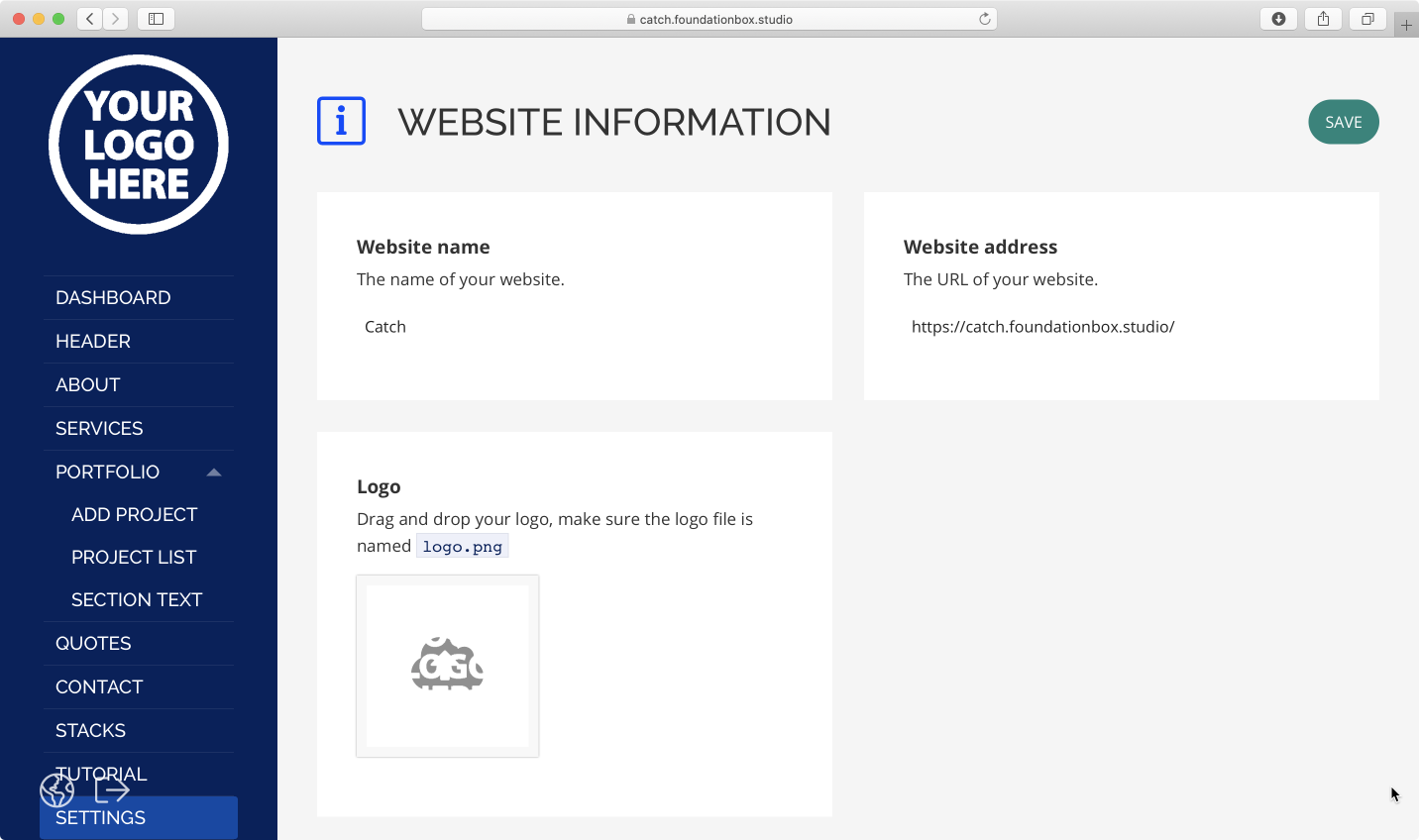Go back with browser arrow

(x=90, y=19)
